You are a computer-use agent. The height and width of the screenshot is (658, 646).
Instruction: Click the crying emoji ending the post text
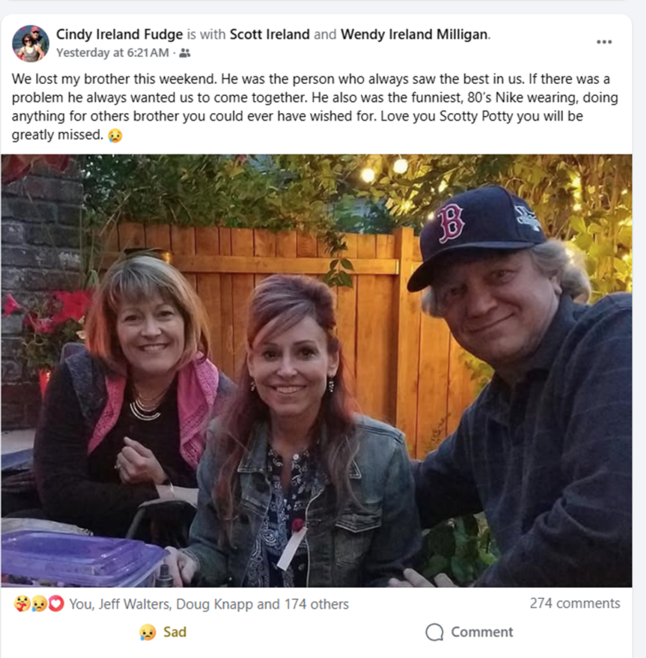pos(115,136)
